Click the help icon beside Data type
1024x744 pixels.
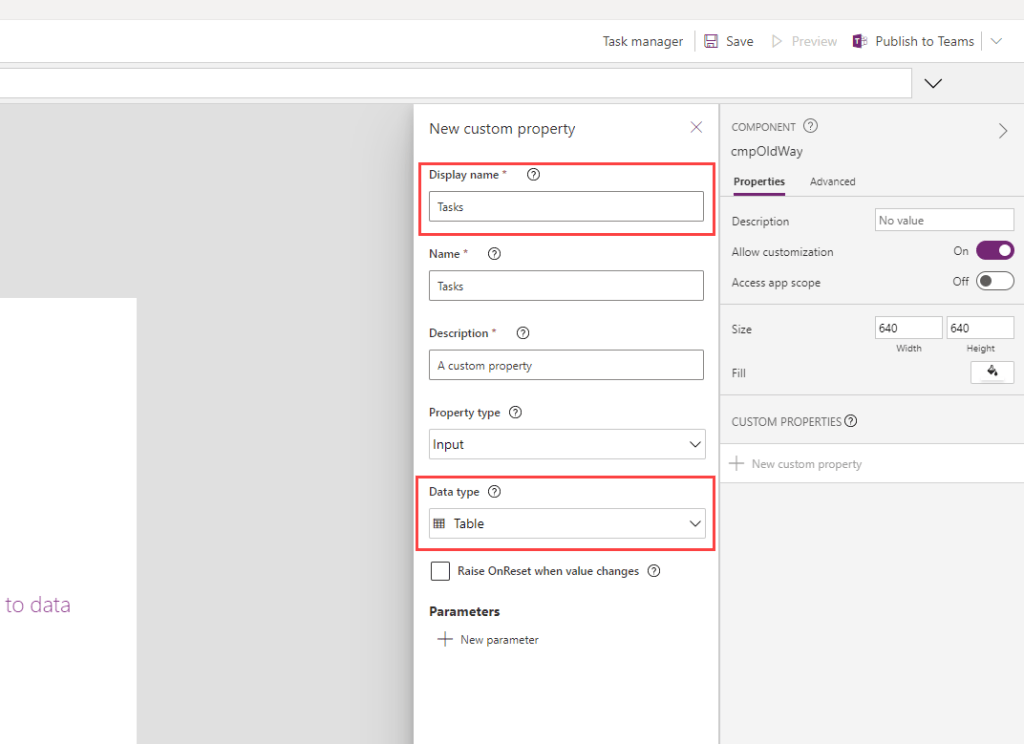click(x=494, y=492)
